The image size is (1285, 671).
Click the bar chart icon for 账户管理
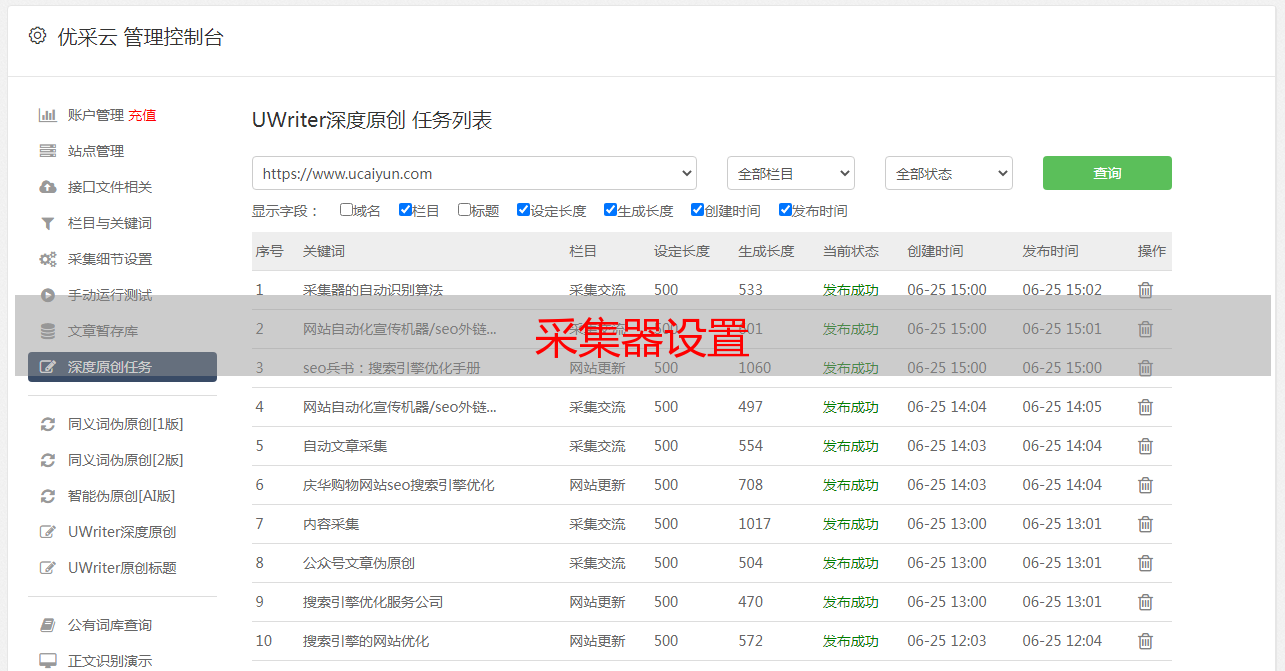click(x=47, y=115)
